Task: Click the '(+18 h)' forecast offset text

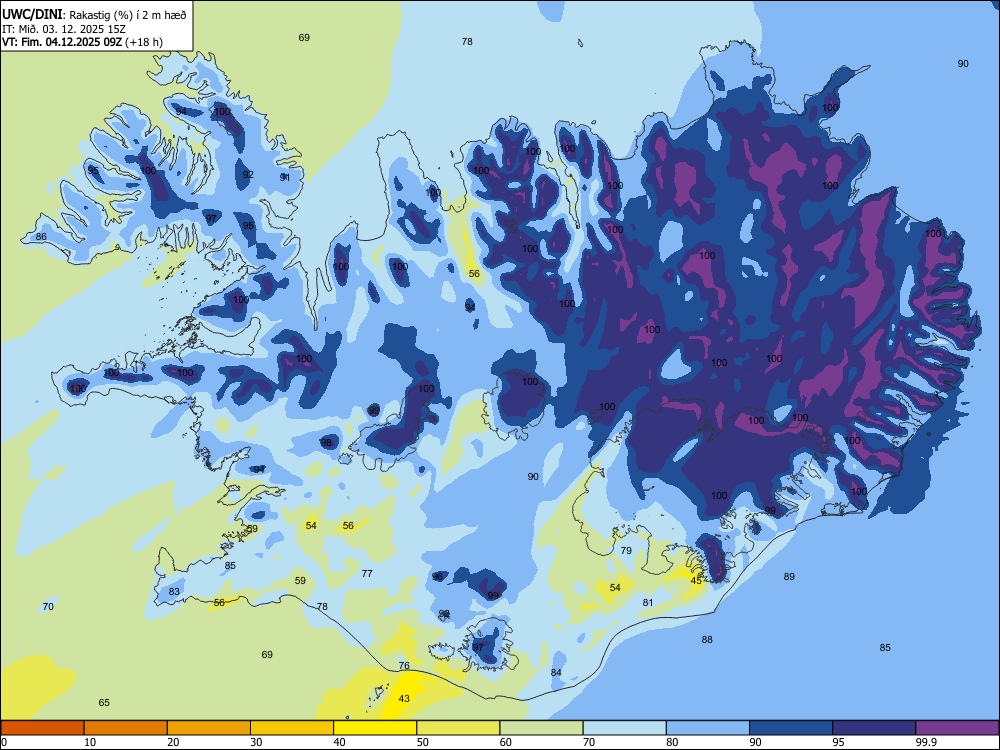Action: [x=144, y=42]
